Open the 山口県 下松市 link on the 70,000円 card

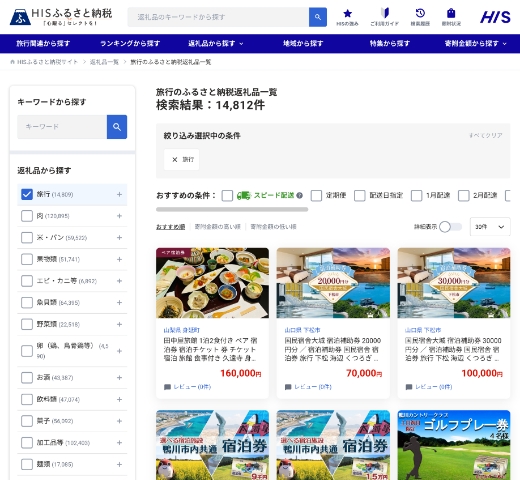[302, 330]
